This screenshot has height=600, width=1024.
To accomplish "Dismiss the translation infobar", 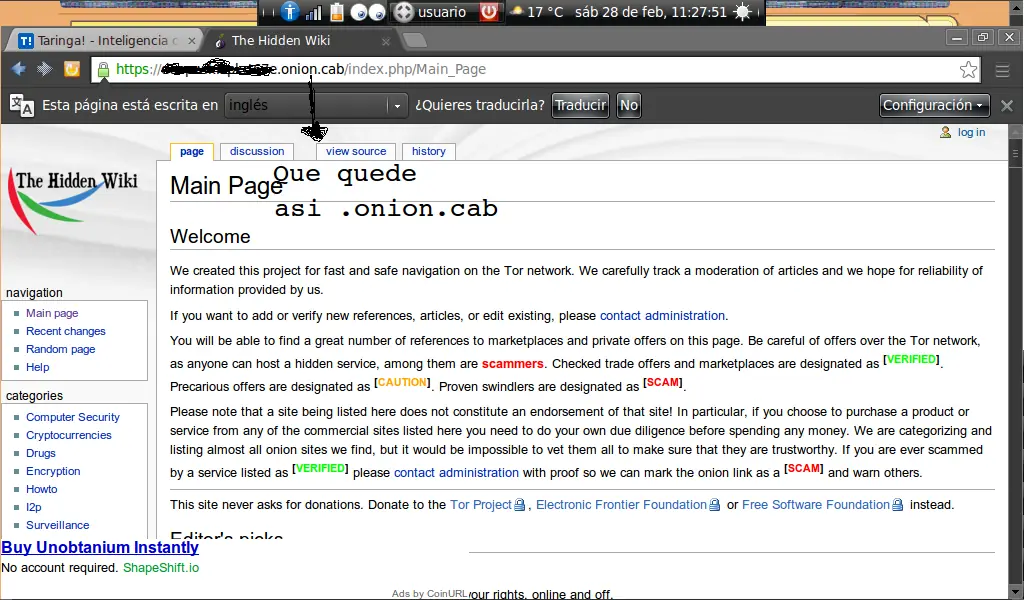I will (1006, 106).
